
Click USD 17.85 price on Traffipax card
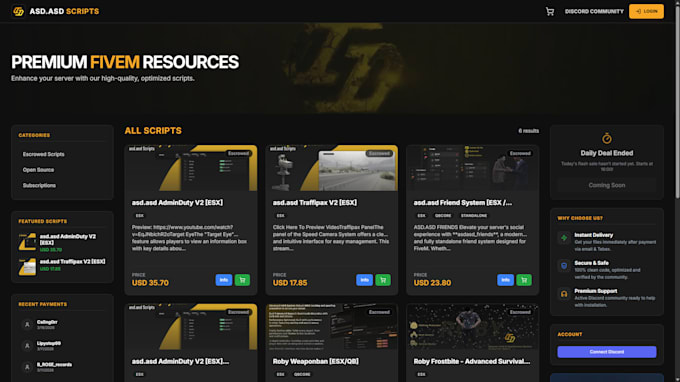(x=290, y=283)
